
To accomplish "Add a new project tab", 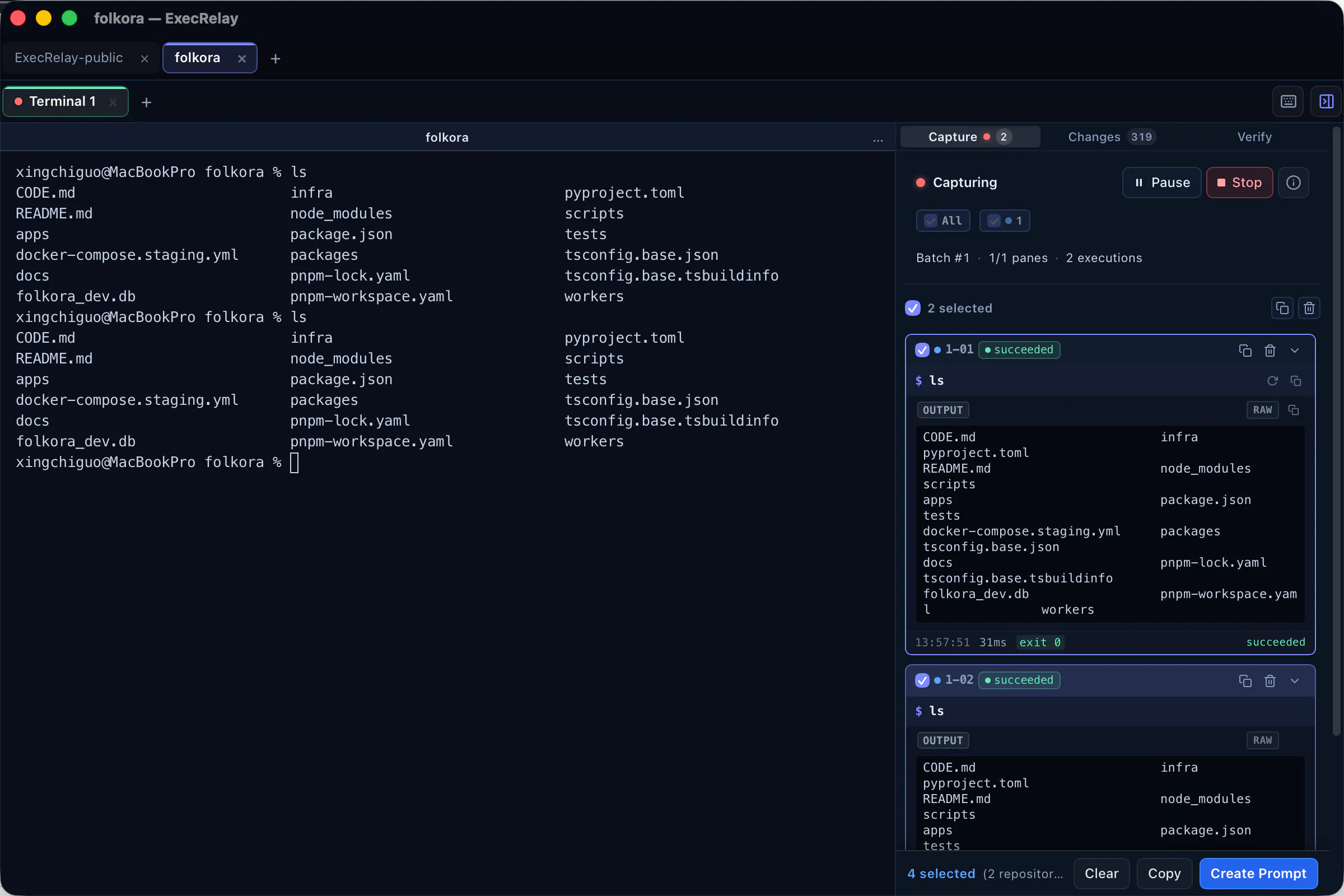I will click(276, 58).
